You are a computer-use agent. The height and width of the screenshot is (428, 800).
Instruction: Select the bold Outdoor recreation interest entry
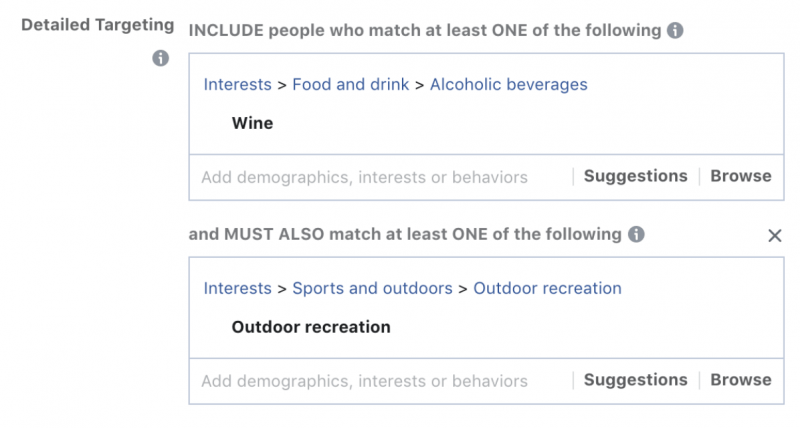pyautogui.click(x=311, y=327)
